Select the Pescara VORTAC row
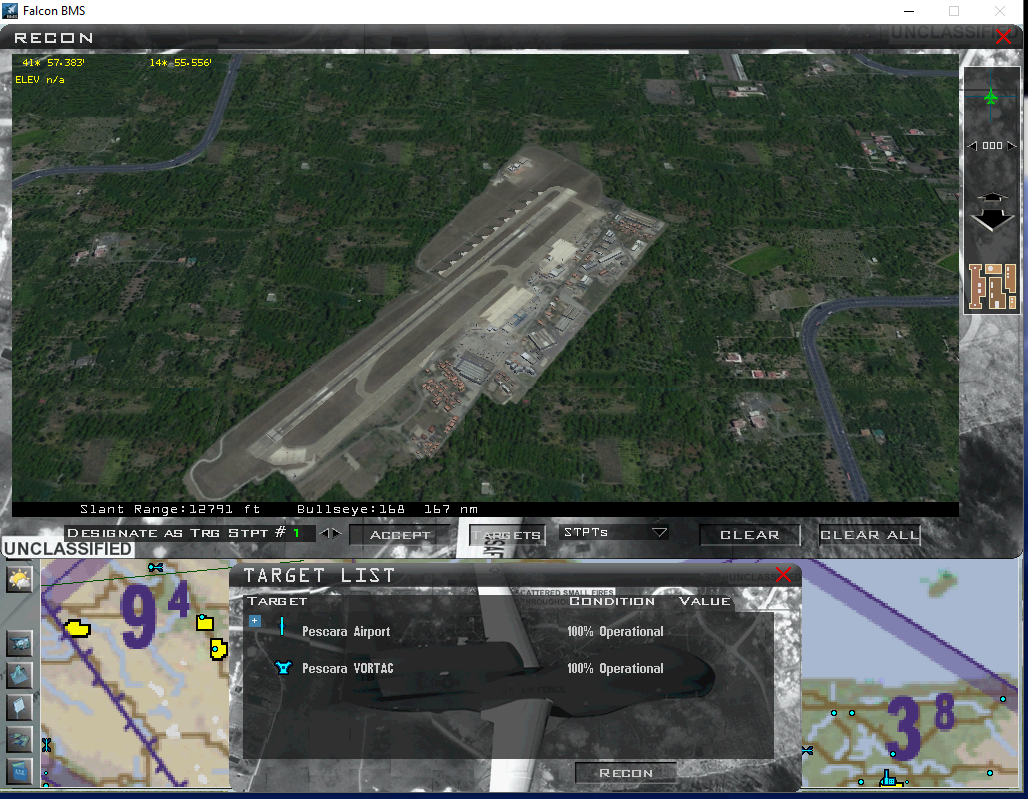The height and width of the screenshot is (799, 1028). 509,668
